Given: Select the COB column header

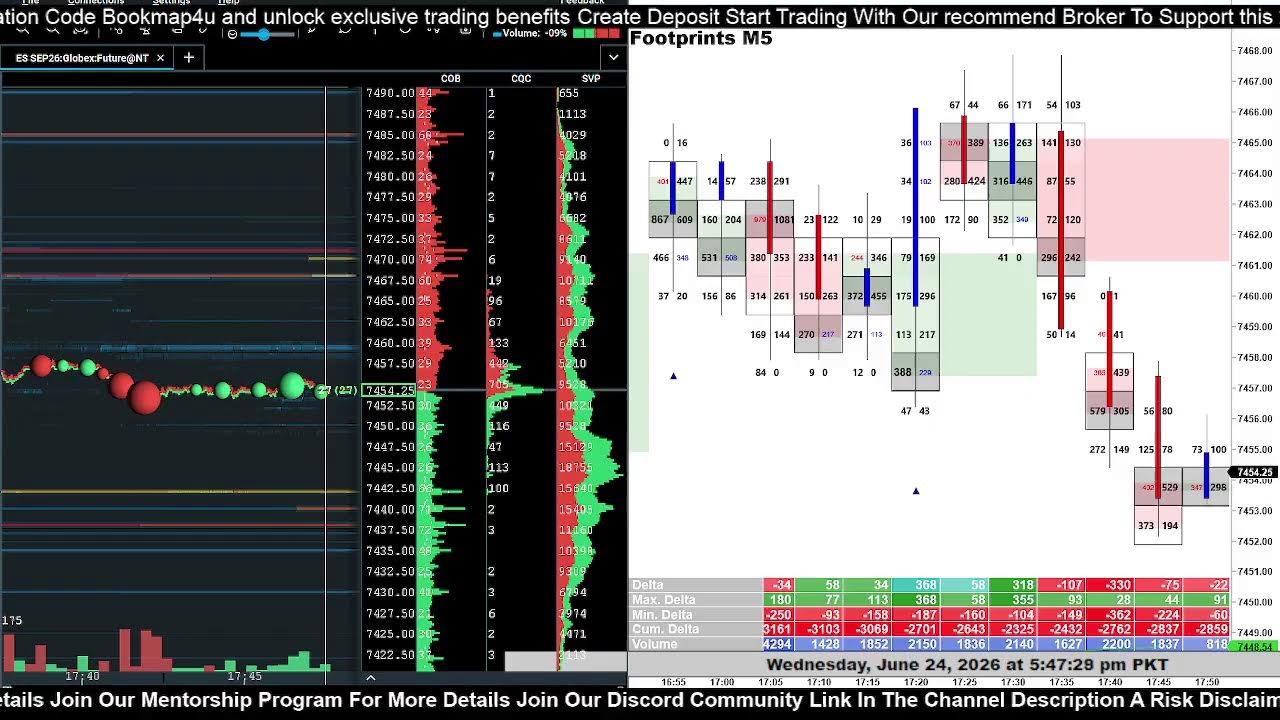Looking at the screenshot, I should click(451, 78).
